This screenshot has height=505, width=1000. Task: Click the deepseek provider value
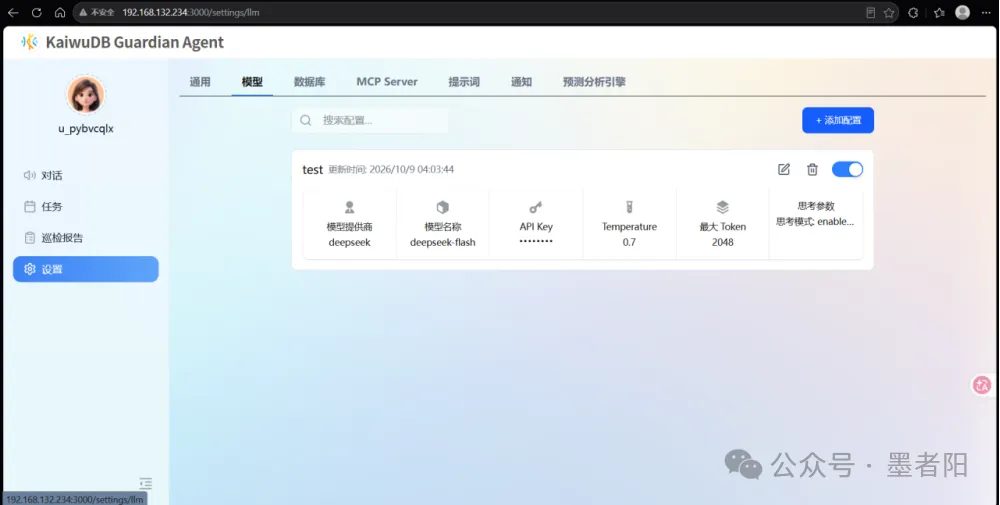click(x=349, y=242)
